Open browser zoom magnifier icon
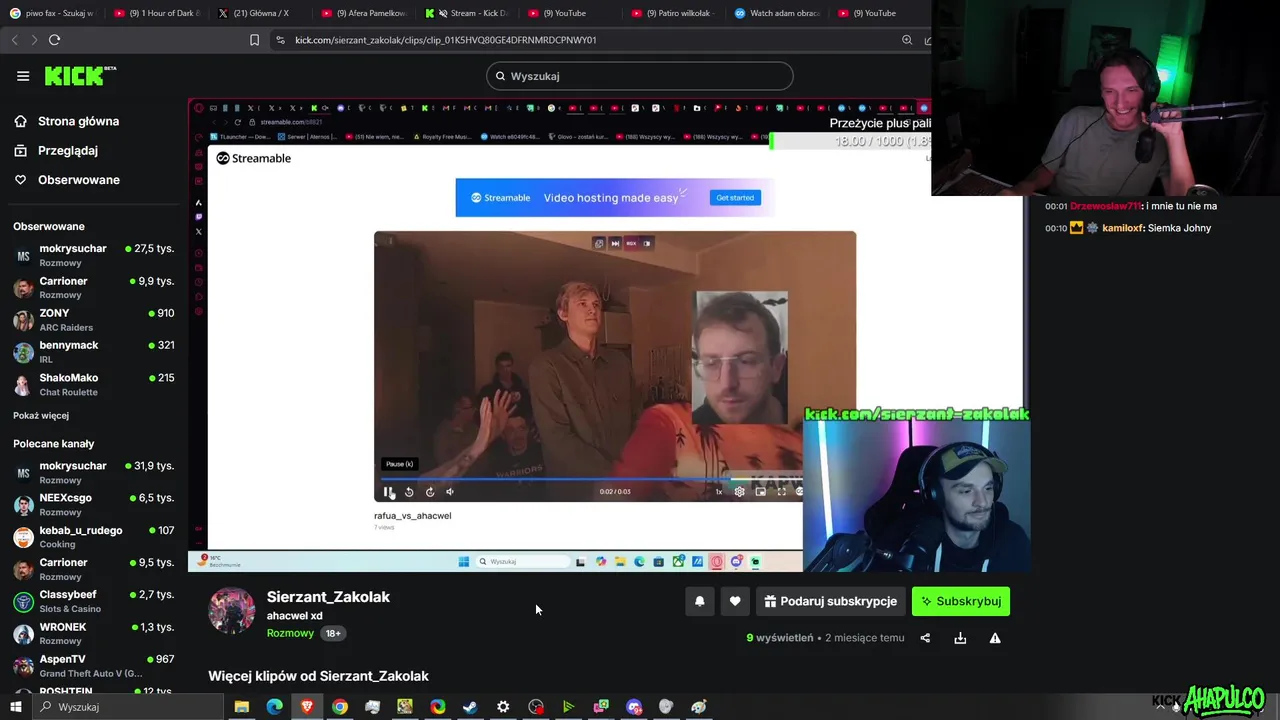The height and width of the screenshot is (720, 1280). [x=907, y=40]
